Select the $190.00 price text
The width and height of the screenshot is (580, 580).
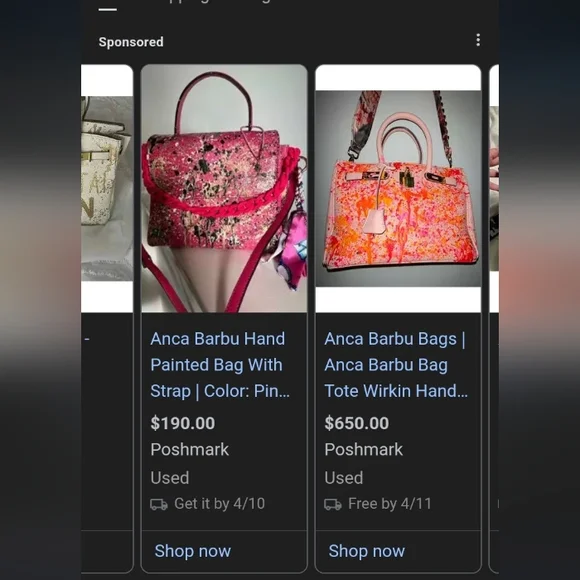(x=183, y=423)
